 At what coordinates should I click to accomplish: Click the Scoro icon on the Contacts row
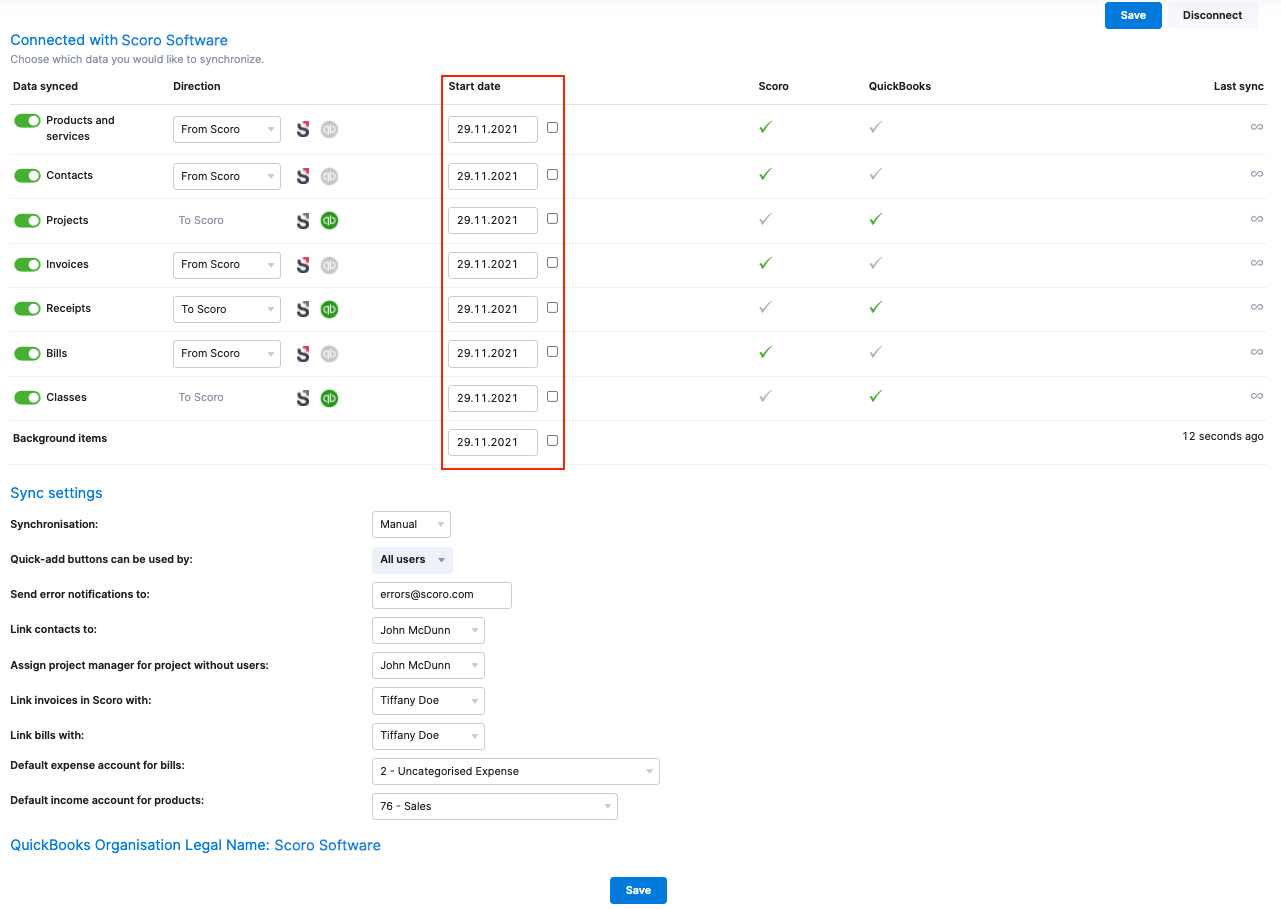pyautogui.click(x=303, y=176)
